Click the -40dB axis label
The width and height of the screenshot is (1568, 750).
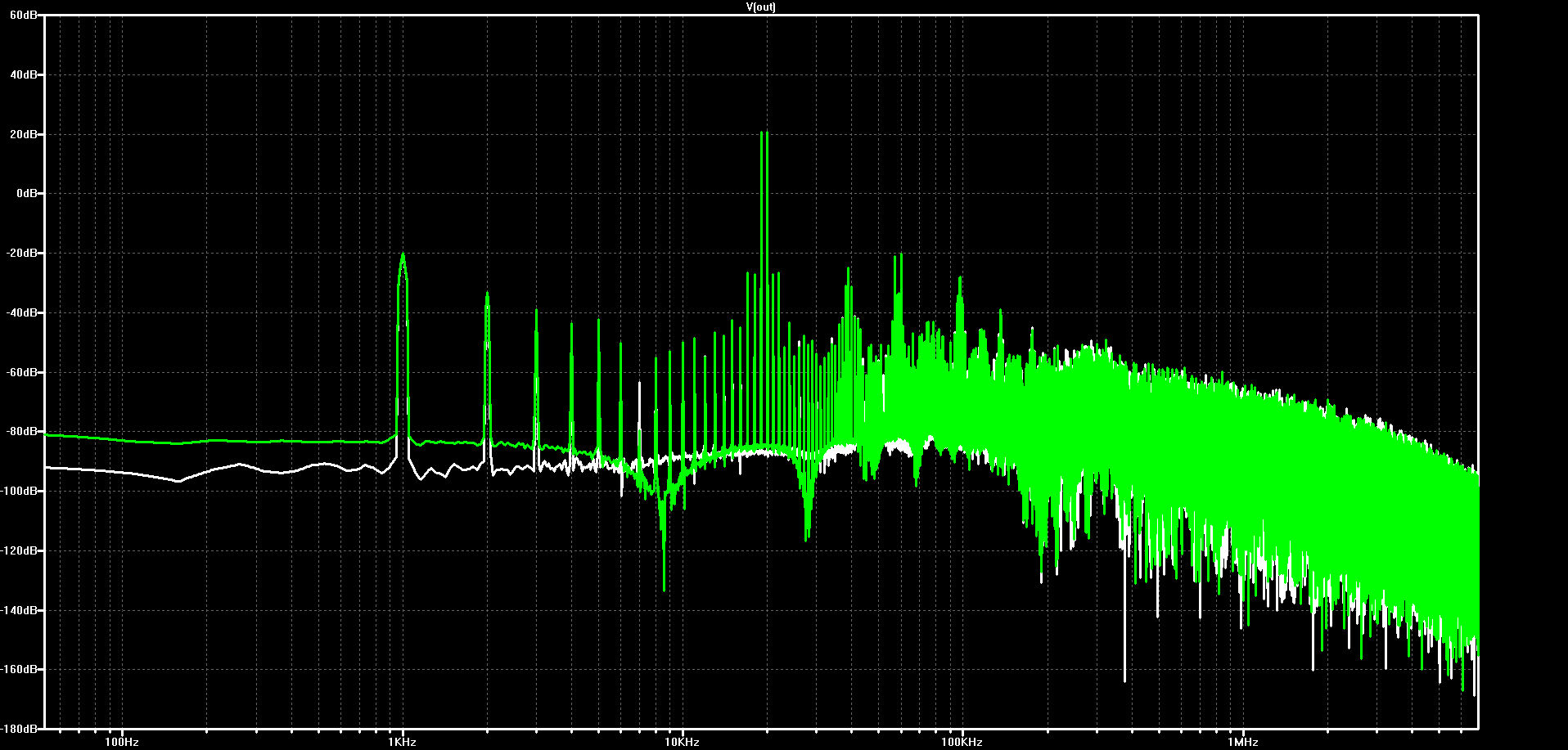(21, 313)
